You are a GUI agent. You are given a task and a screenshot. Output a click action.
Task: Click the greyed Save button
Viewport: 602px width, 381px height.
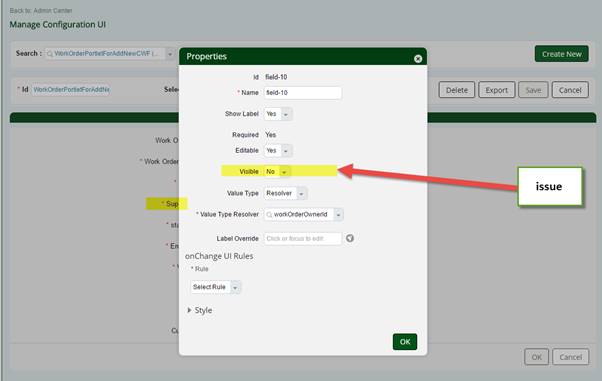pos(533,90)
